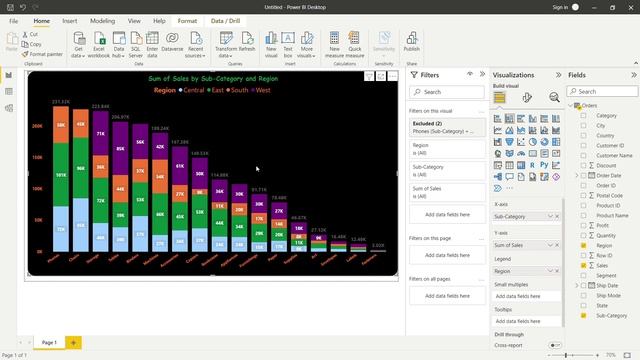This screenshot has width=640, height=360.
Task: Expand the Order Date hierarchy
Action: click(x=577, y=176)
